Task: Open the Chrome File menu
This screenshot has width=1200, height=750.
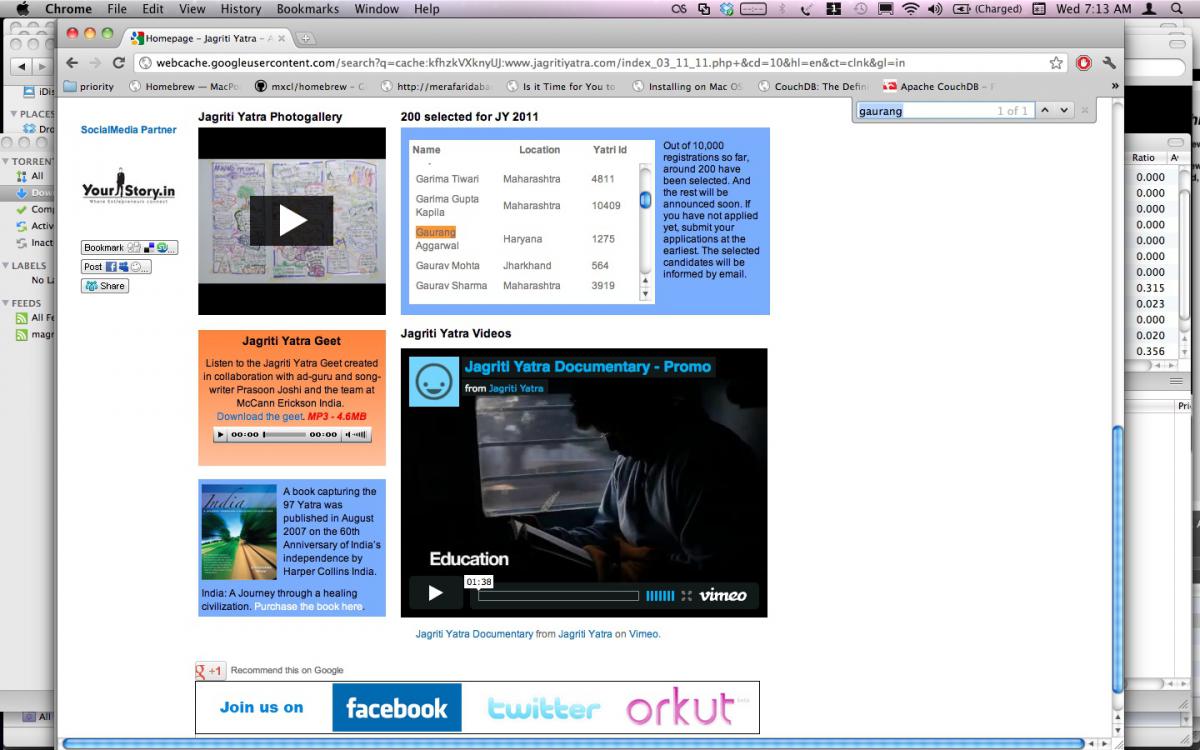Action: pyautogui.click(x=117, y=9)
